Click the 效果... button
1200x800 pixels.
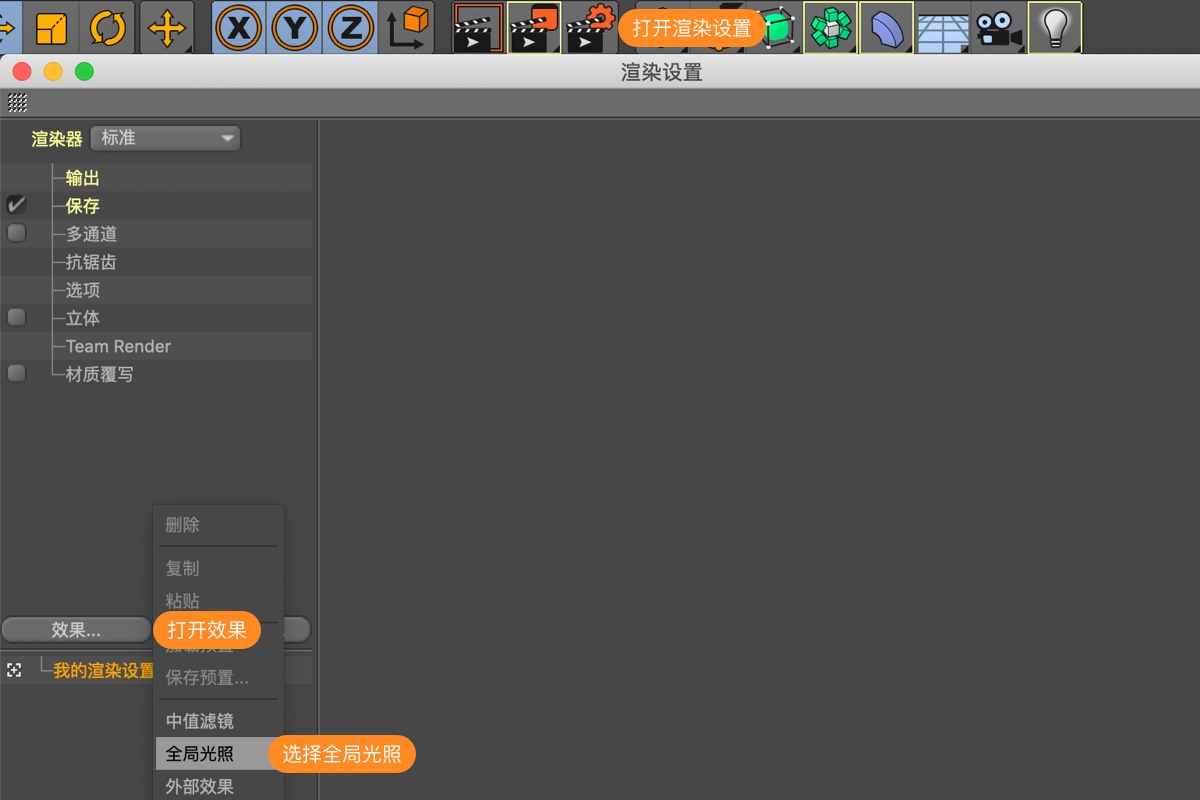[76, 630]
